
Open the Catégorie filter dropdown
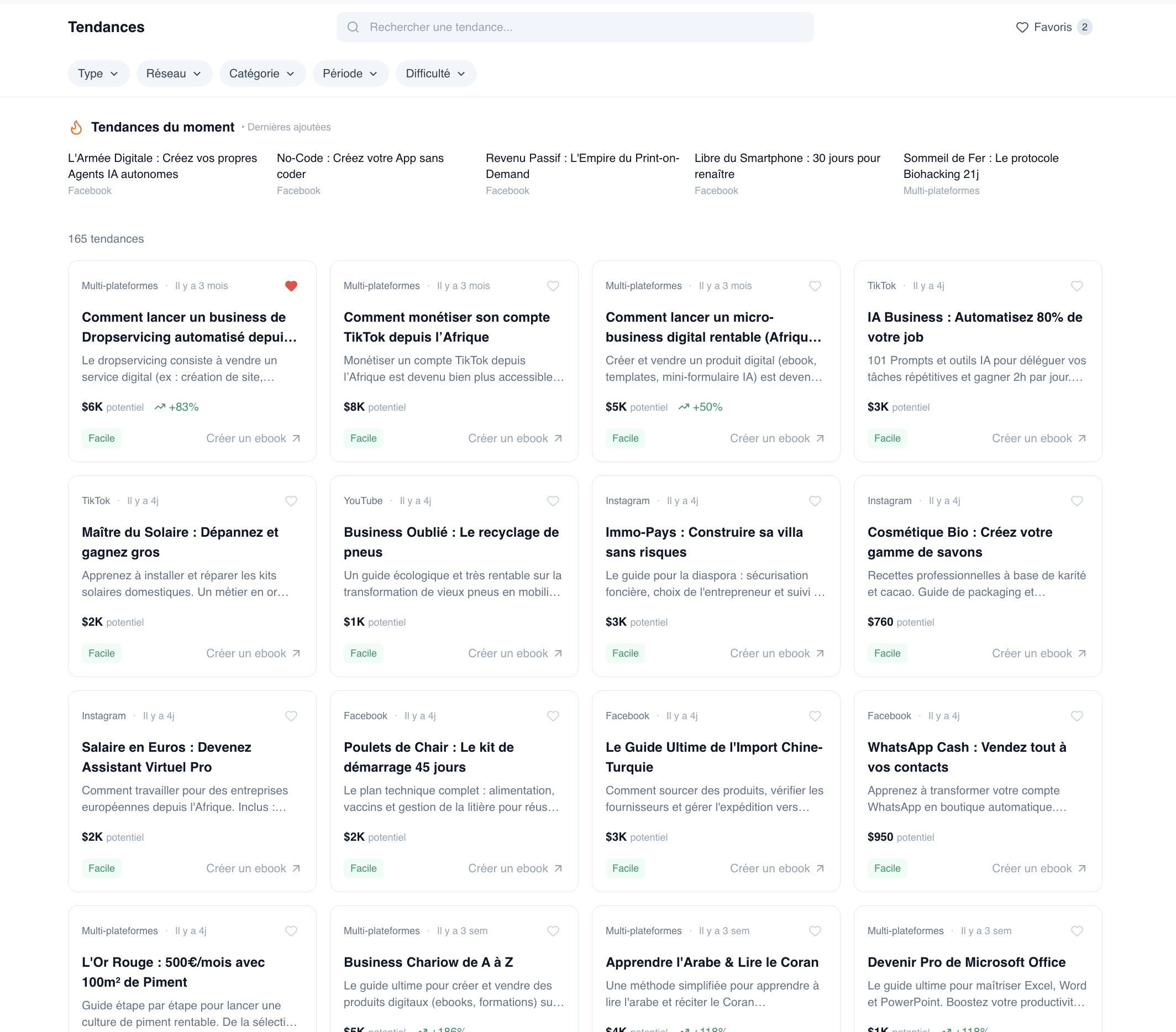click(262, 74)
